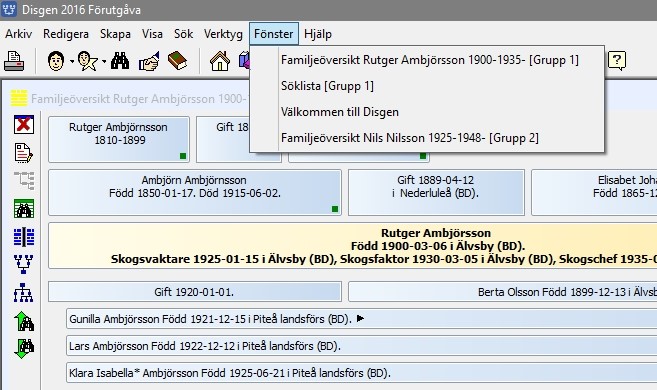Click the central Rutger Ambjörsson box
Image resolution: width=657 pixels, height=390 pixels.
[x=352, y=245]
